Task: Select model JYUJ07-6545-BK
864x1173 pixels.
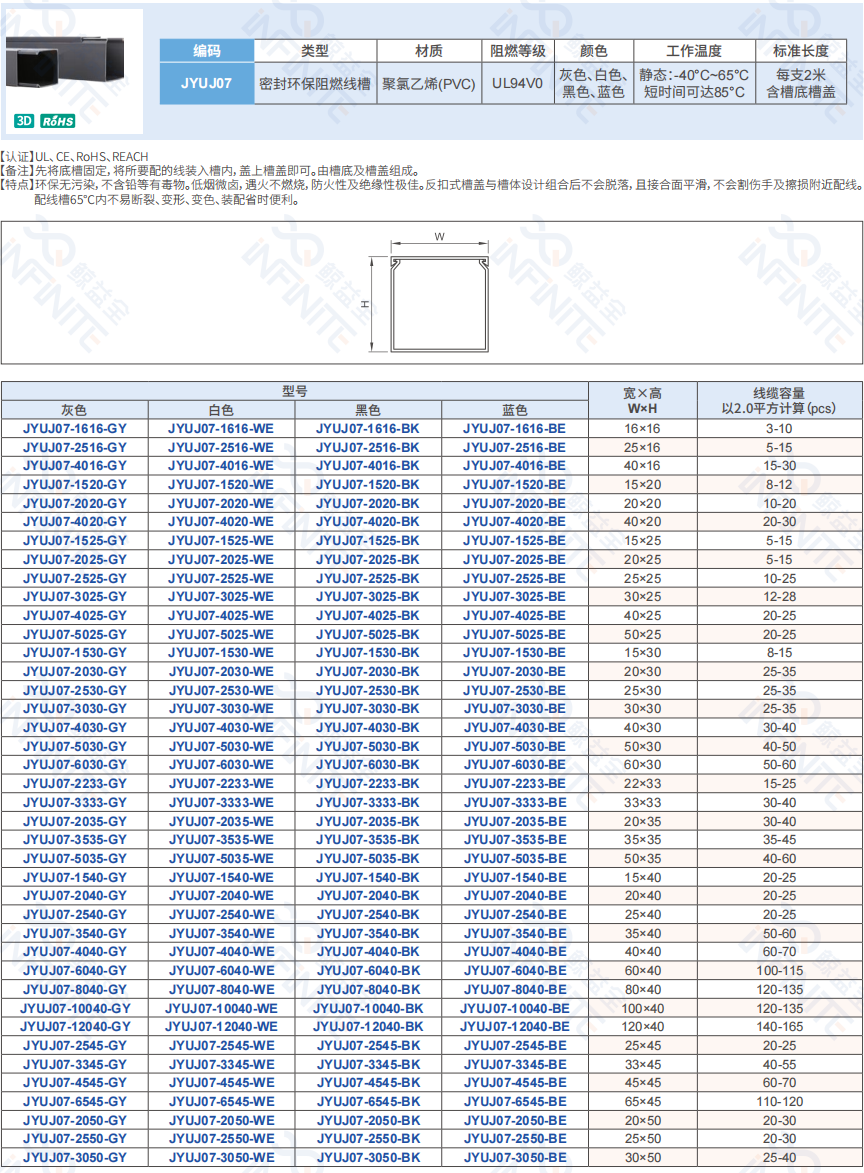Action: click(368, 1101)
